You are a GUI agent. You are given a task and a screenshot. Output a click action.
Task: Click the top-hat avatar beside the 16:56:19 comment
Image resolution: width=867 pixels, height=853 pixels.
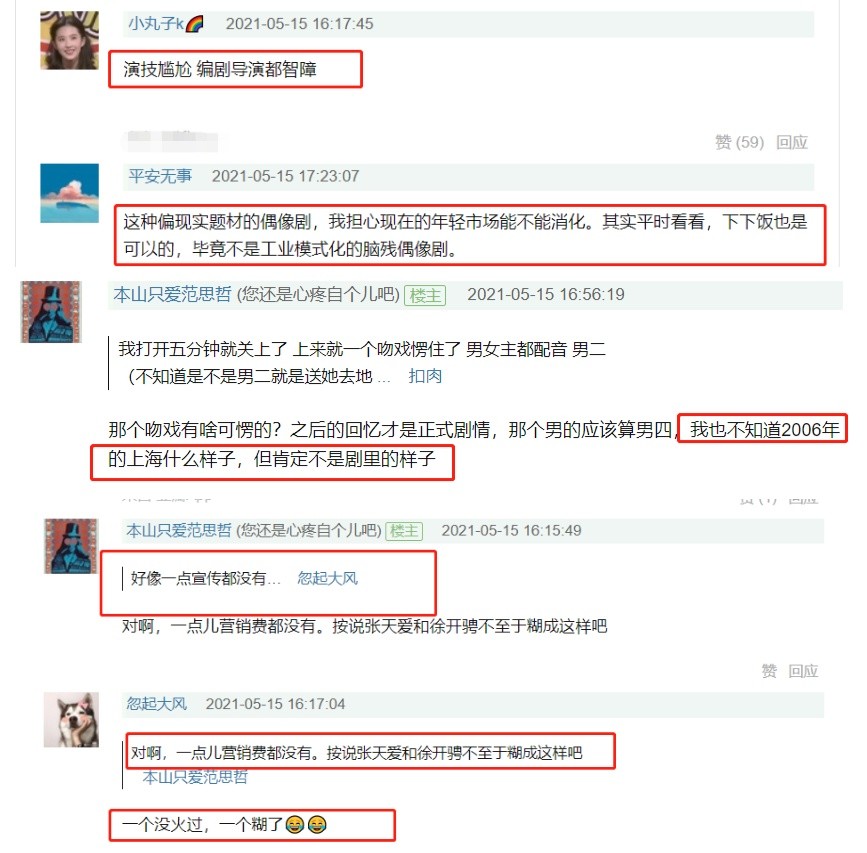point(51,312)
